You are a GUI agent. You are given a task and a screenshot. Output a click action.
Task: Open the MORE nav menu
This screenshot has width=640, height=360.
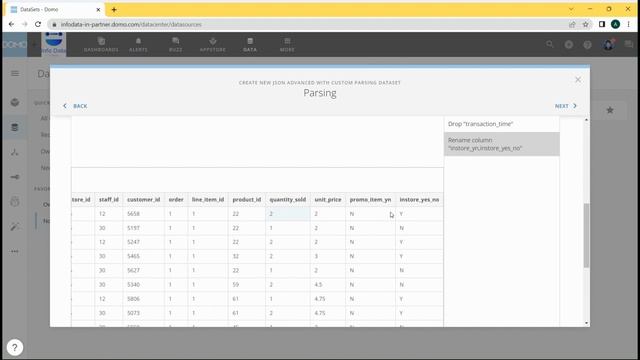[287, 44]
